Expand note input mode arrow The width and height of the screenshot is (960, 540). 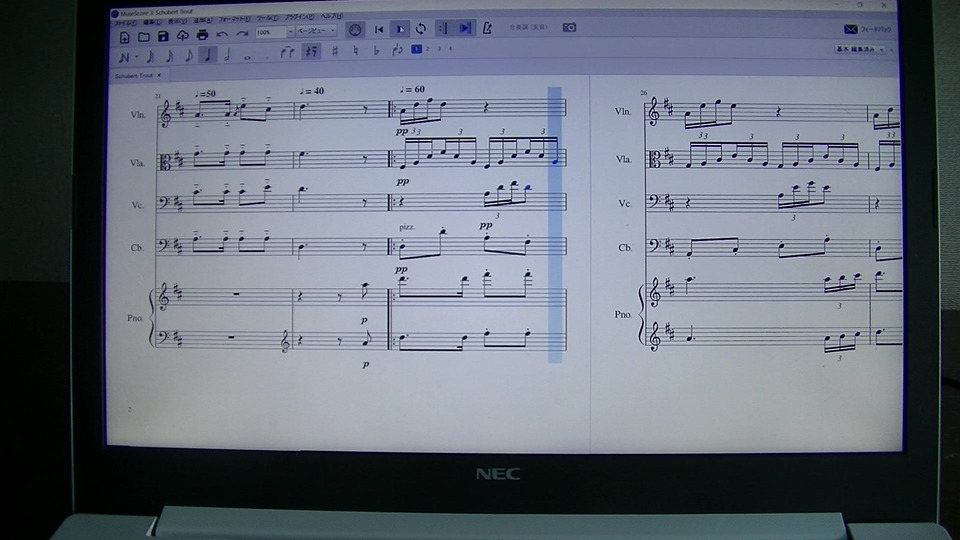pyautogui.click(x=136, y=57)
